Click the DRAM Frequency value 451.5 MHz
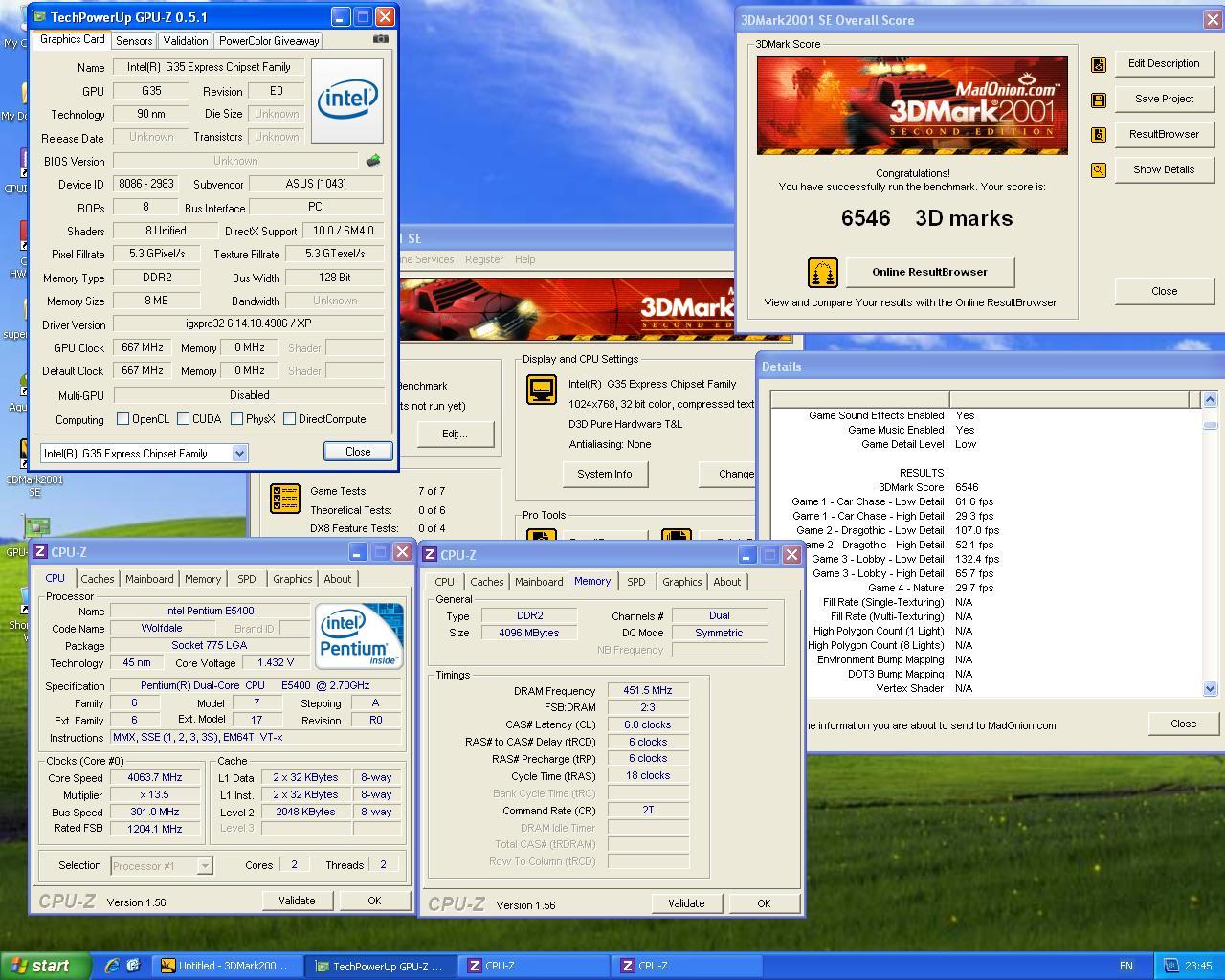This screenshot has width=1225, height=980. pyautogui.click(x=648, y=690)
